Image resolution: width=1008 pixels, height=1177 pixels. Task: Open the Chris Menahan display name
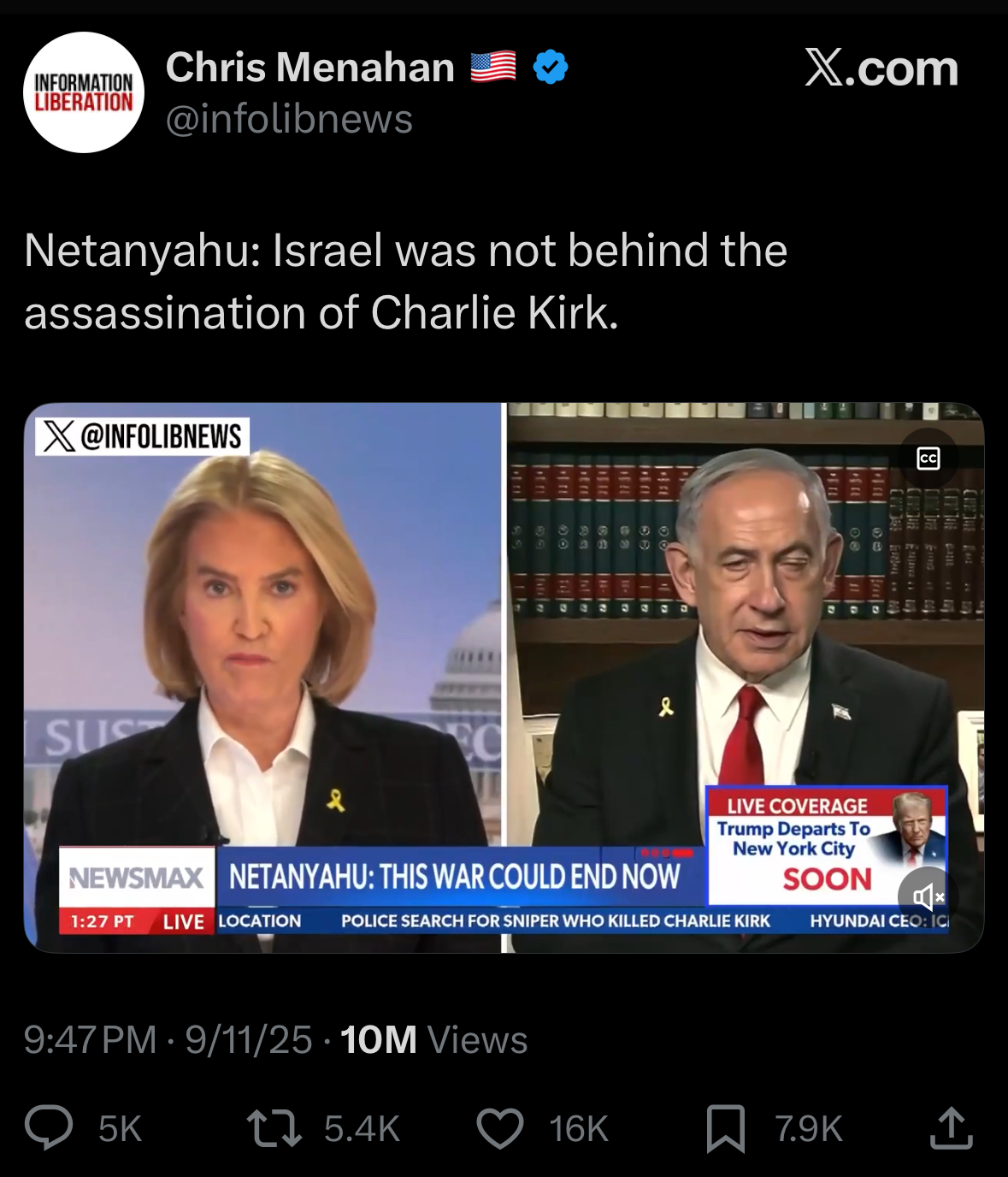310,67
